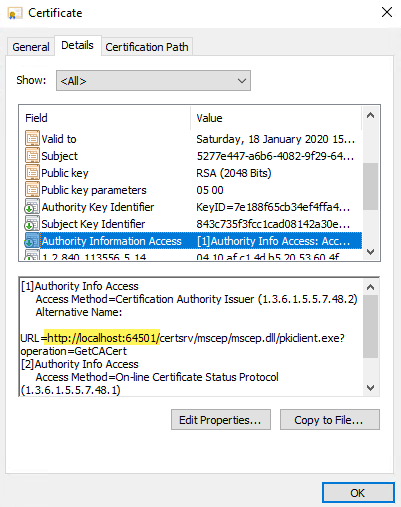Click the Edit Properties button

tap(221, 420)
